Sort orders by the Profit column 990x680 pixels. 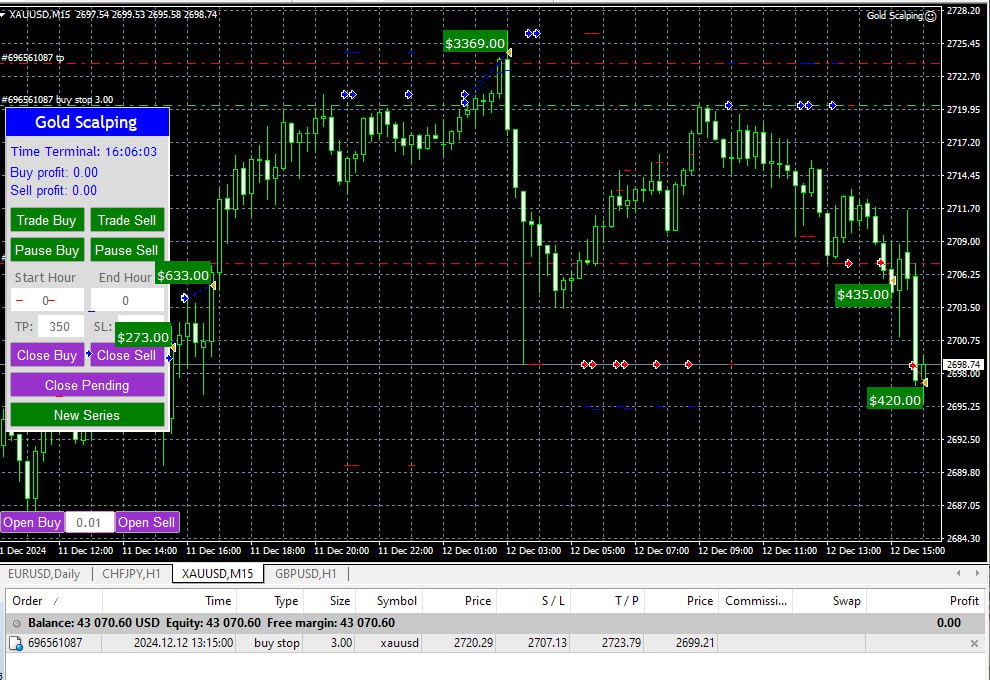click(924, 601)
